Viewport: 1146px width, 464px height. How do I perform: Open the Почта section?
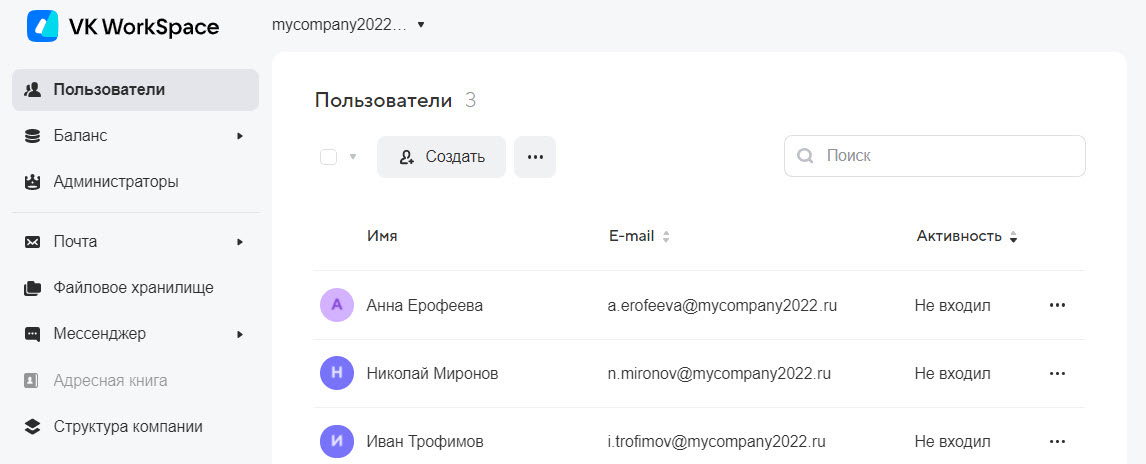point(135,242)
